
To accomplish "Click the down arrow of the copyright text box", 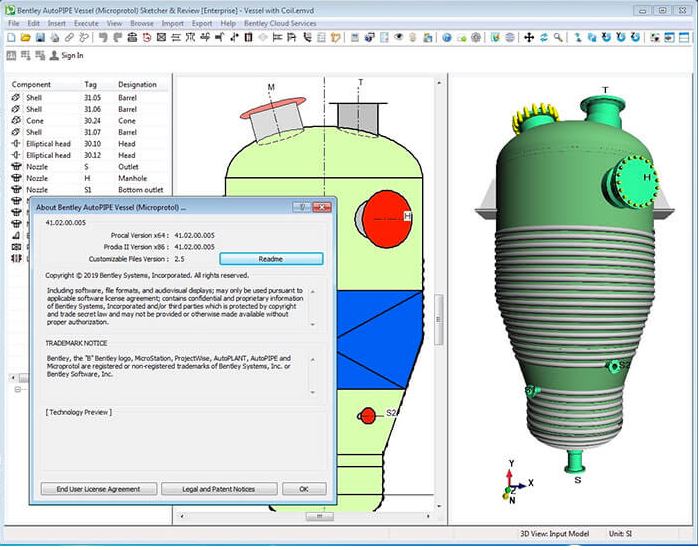I will pos(313,324).
